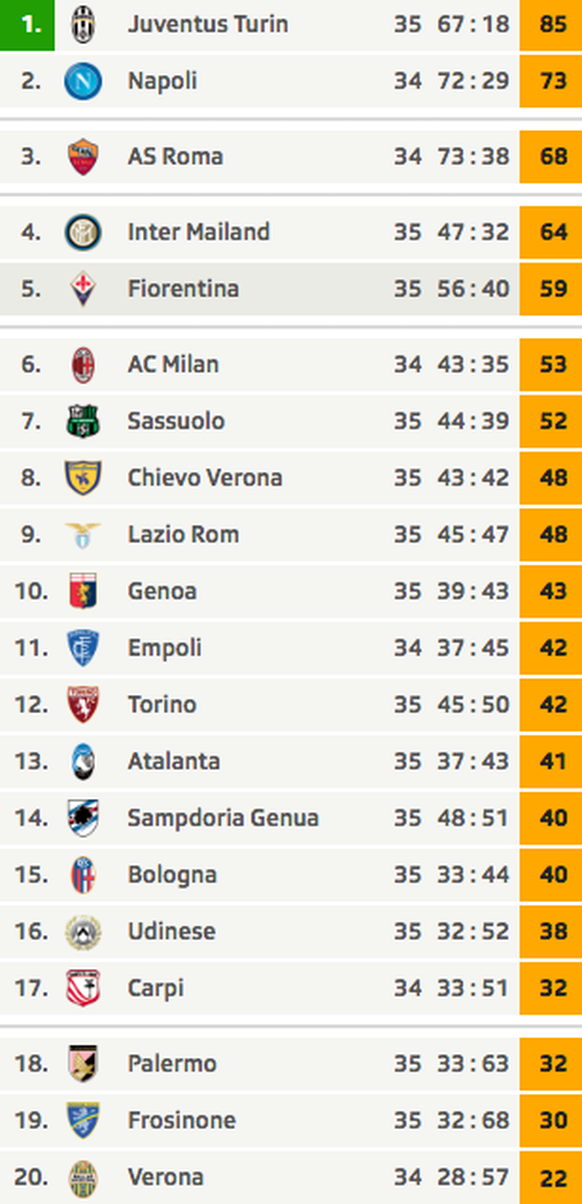Open the Empoli team name link

164,649
